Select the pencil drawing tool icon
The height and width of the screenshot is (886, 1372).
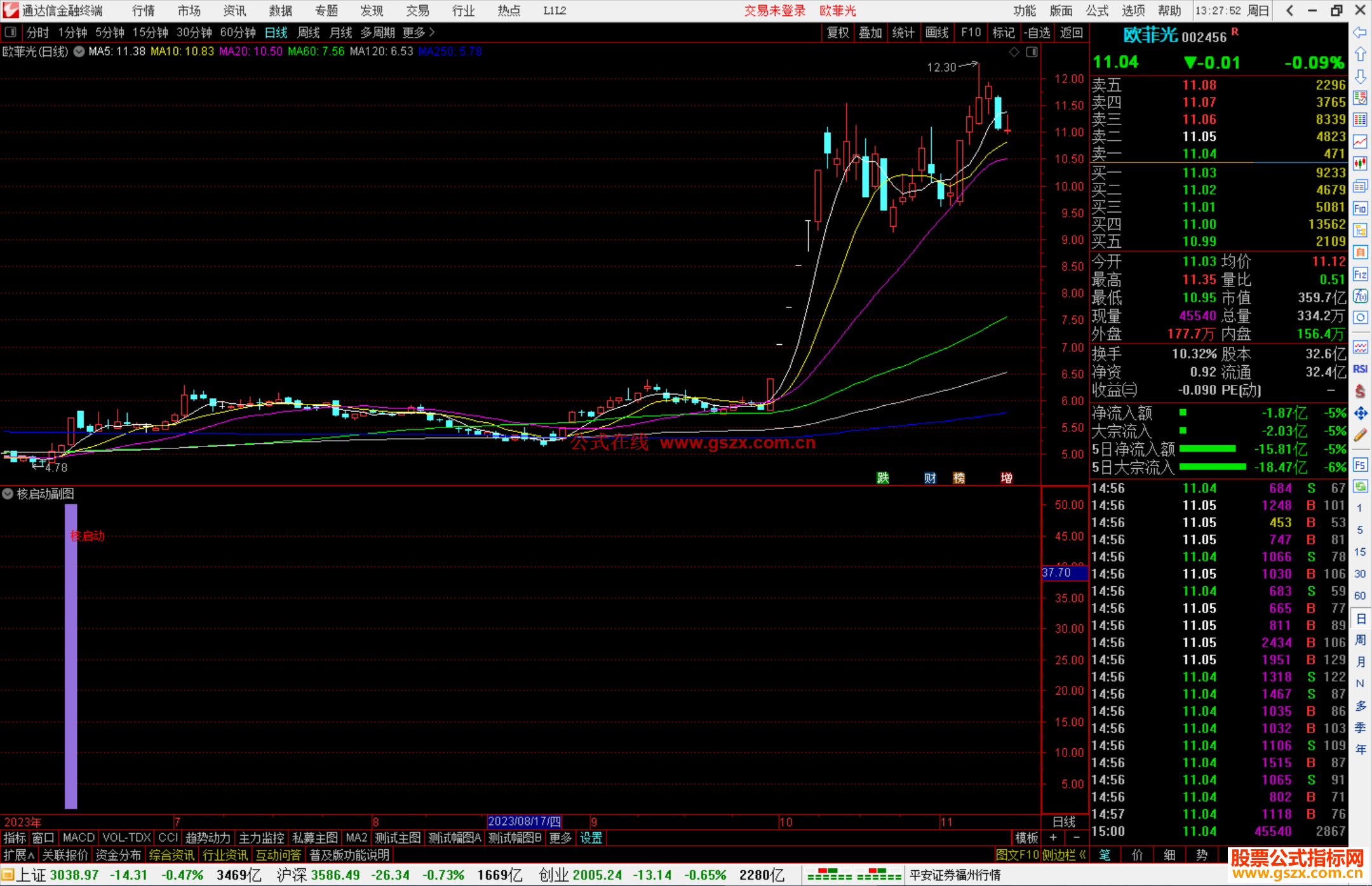coord(1360,436)
